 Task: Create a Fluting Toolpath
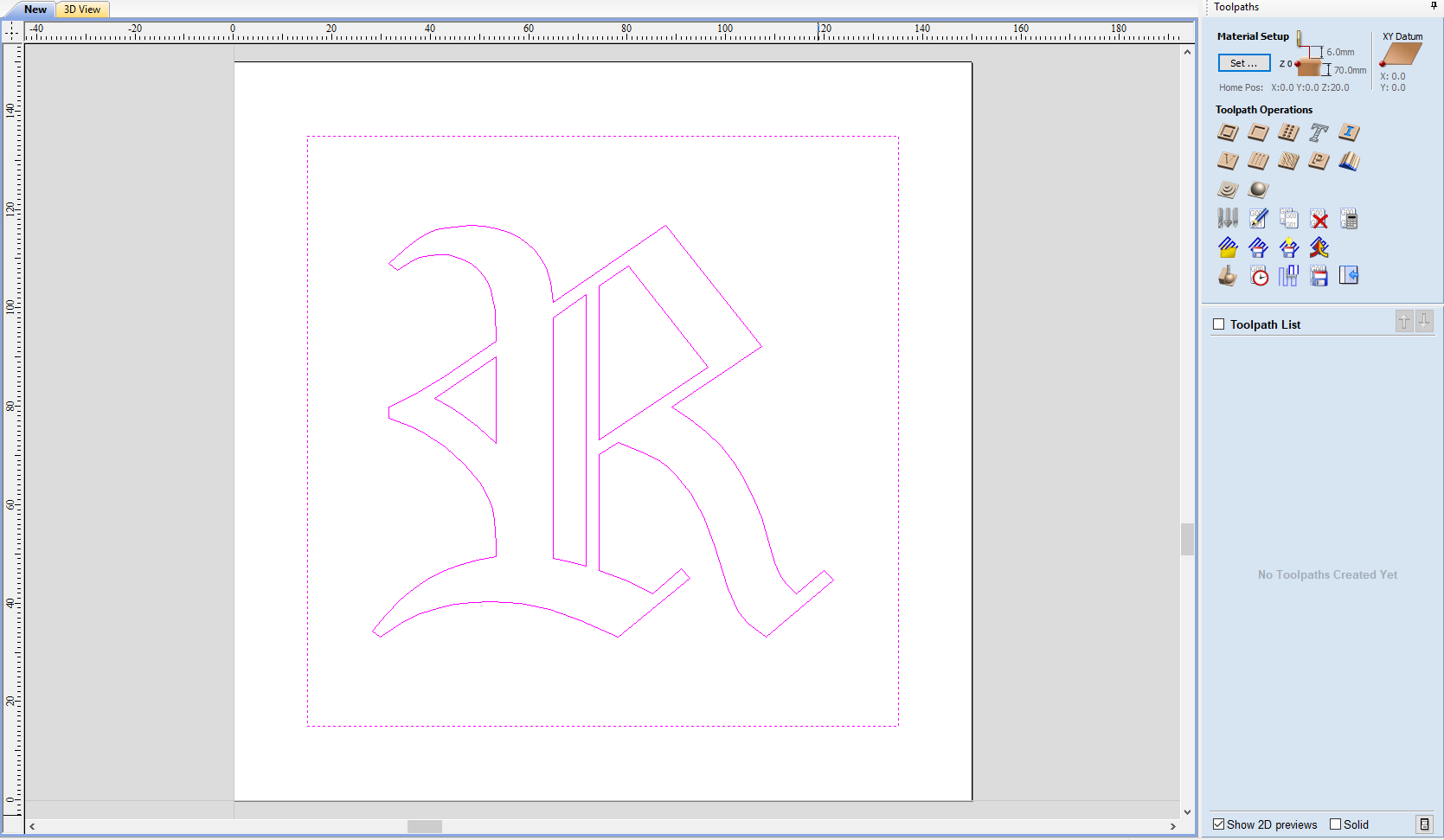tap(1258, 161)
